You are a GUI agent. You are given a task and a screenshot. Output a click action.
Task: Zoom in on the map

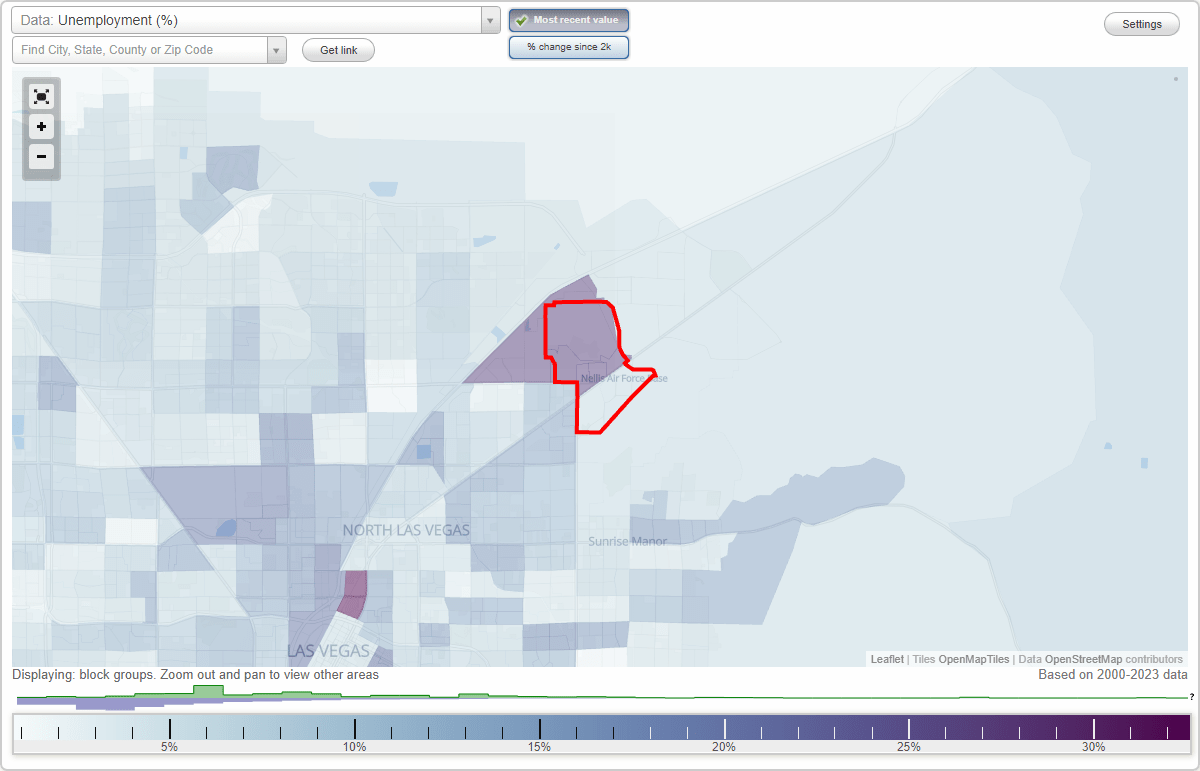coord(41,127)
